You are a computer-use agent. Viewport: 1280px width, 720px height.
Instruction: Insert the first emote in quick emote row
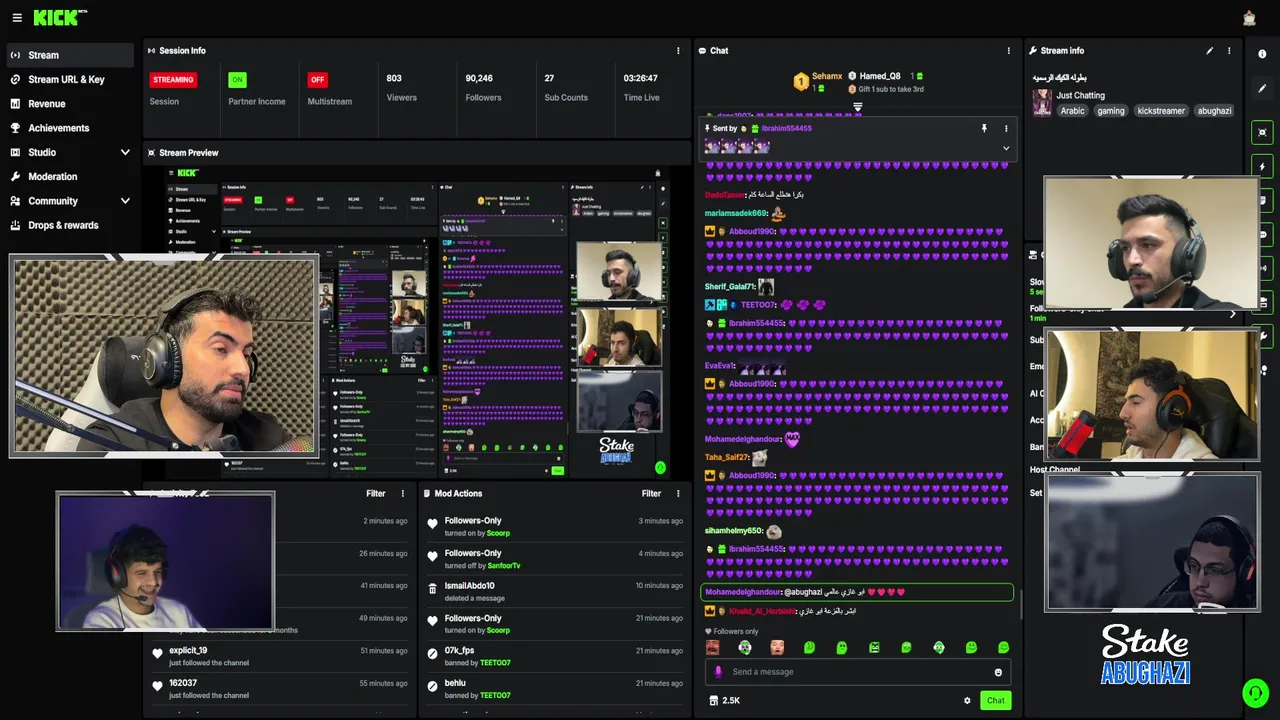pyautogui.click(x=713, y=648)
